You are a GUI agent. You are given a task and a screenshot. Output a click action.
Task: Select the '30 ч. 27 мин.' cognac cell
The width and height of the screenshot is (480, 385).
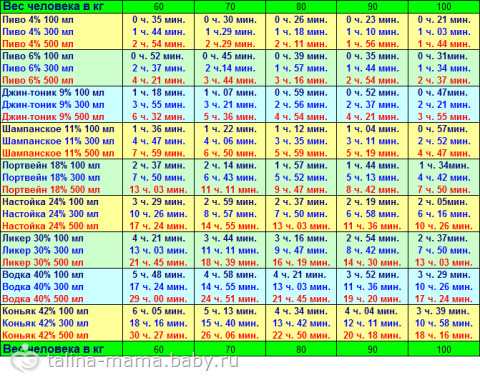coord(158,335)
